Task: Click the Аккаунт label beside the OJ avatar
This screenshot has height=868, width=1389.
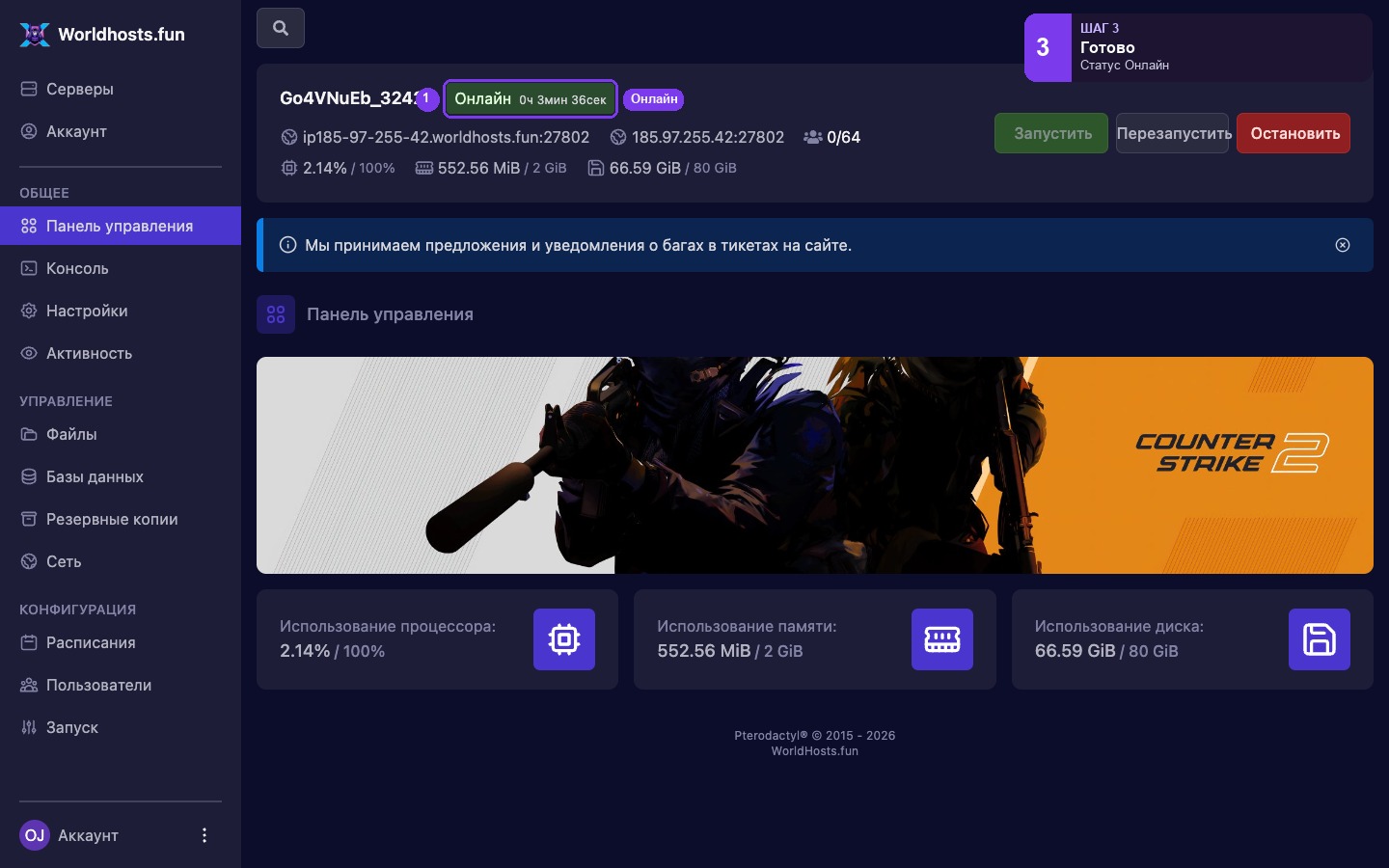Action: tap(88, 835)
